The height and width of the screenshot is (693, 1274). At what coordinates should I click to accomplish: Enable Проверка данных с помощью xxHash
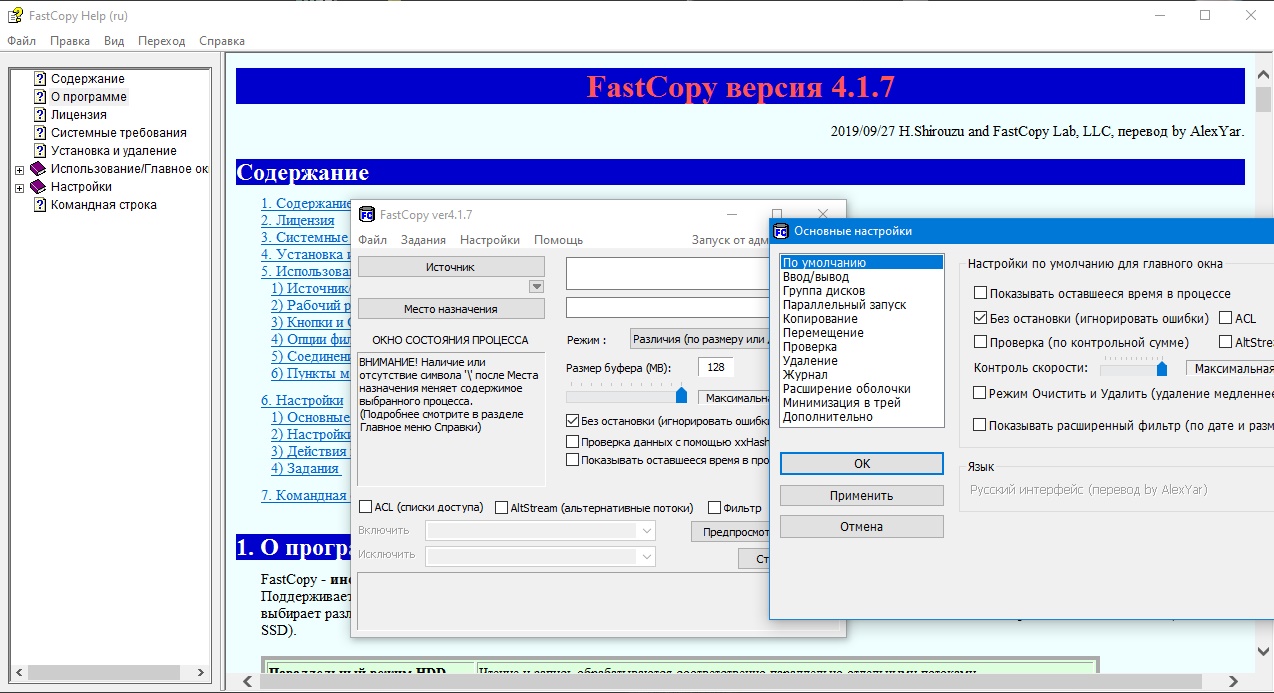coord(573,441)
